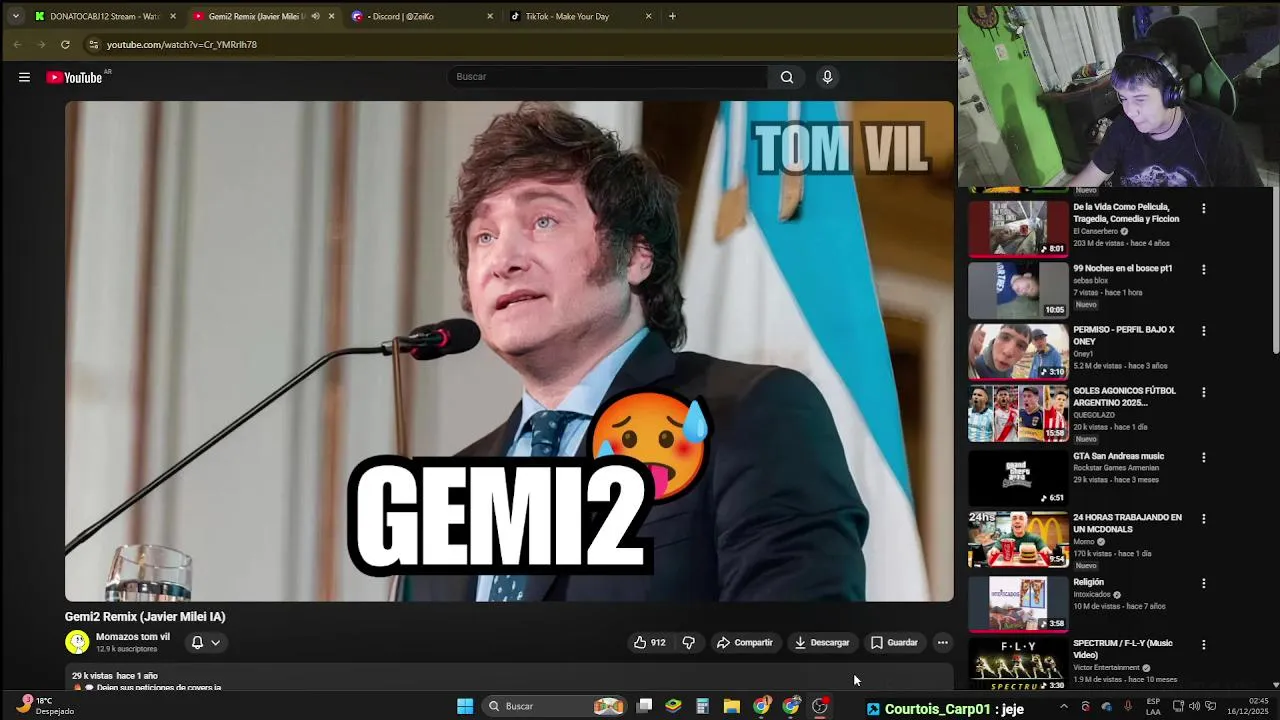Switch to the DONATOCABJ12 Stream tab
The width and height of the screenshot is (1280, 720).
[103, 16]
